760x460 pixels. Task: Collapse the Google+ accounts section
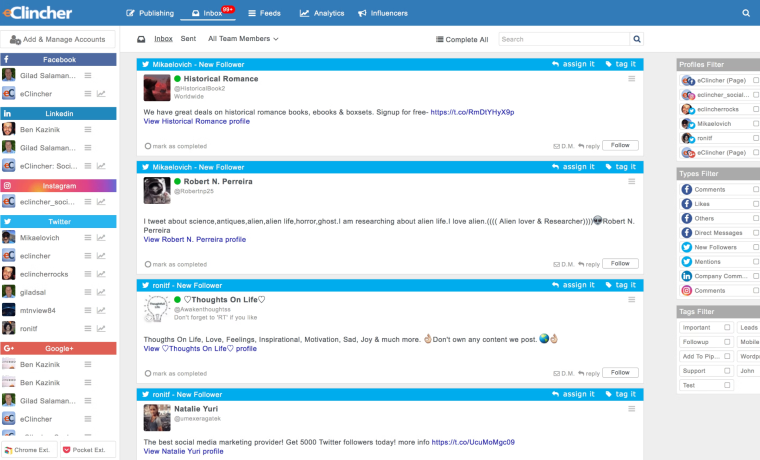click(x=59, y=349)
